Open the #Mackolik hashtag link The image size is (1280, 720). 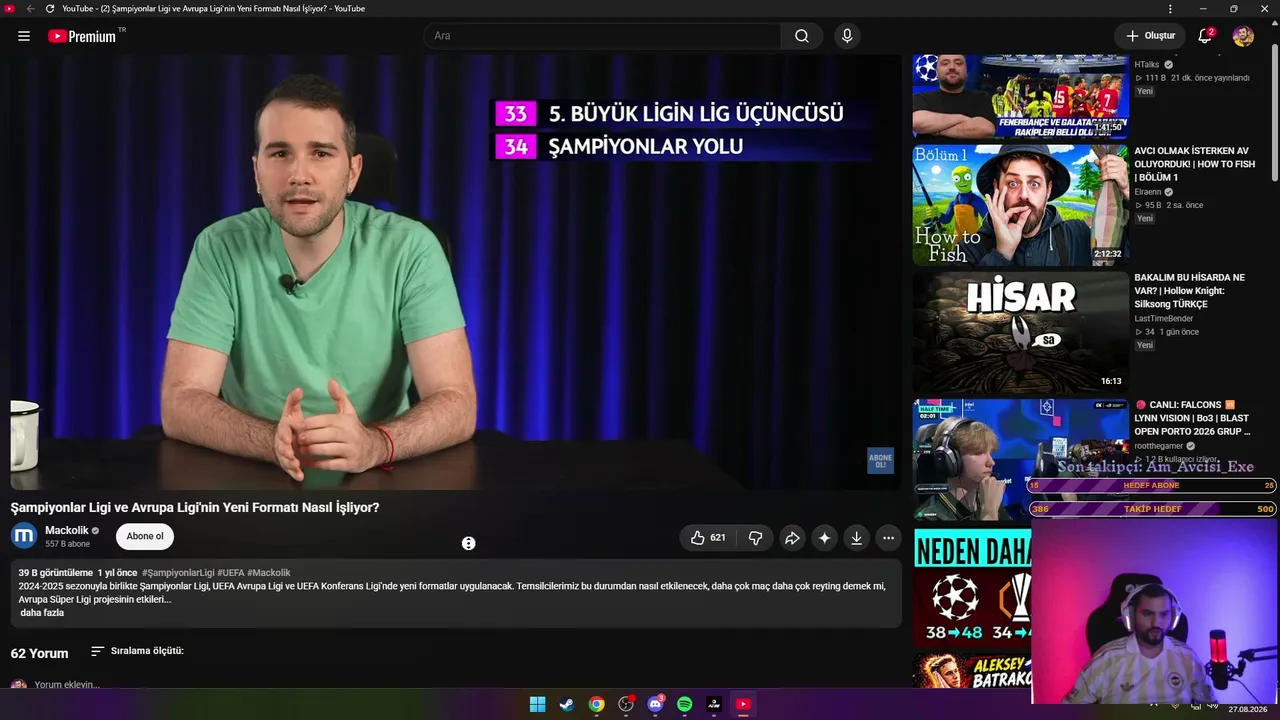pos(269,573)
